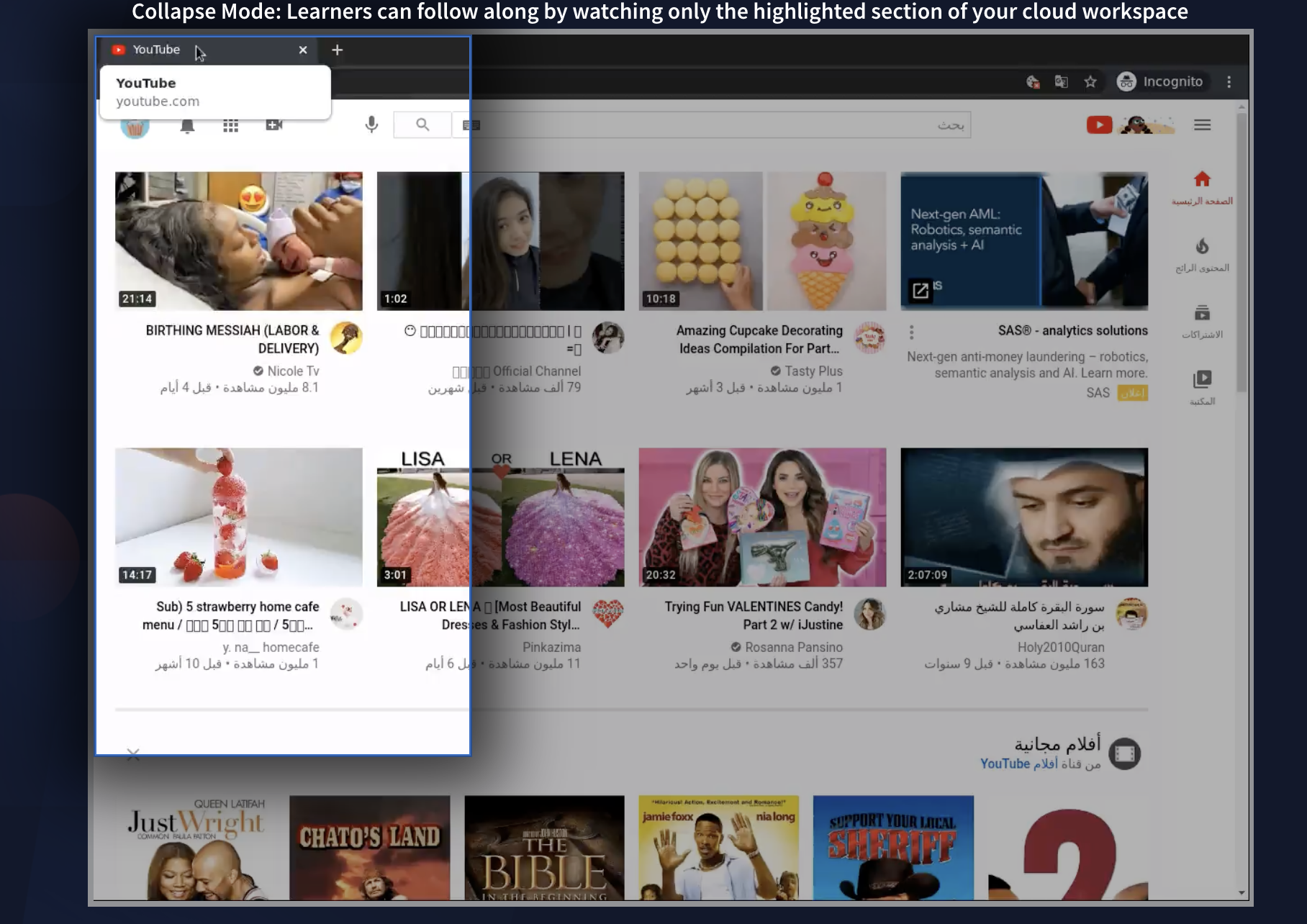Click the blocked cookies icon in address bar
This screenshot has height=924, width=1307.
click(1033, 81)
